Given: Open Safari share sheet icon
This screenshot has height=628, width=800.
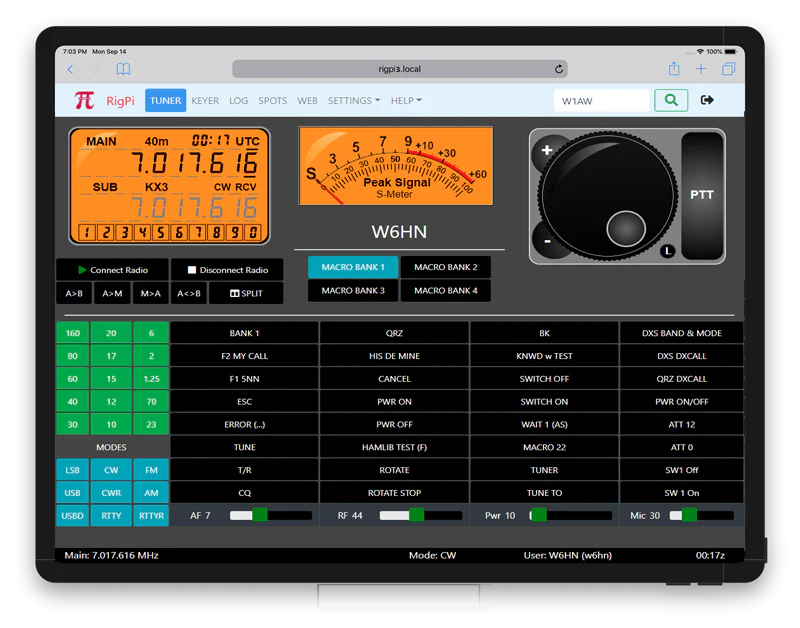Looking at the screenshot, I should point(674,68).
